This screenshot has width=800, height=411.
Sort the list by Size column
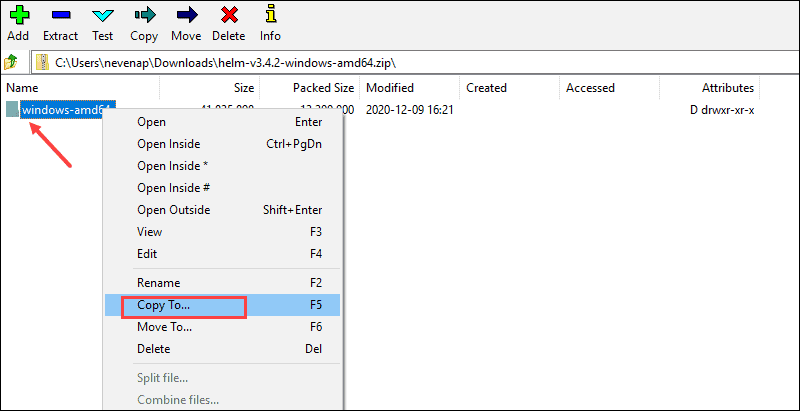coord(210,88)
